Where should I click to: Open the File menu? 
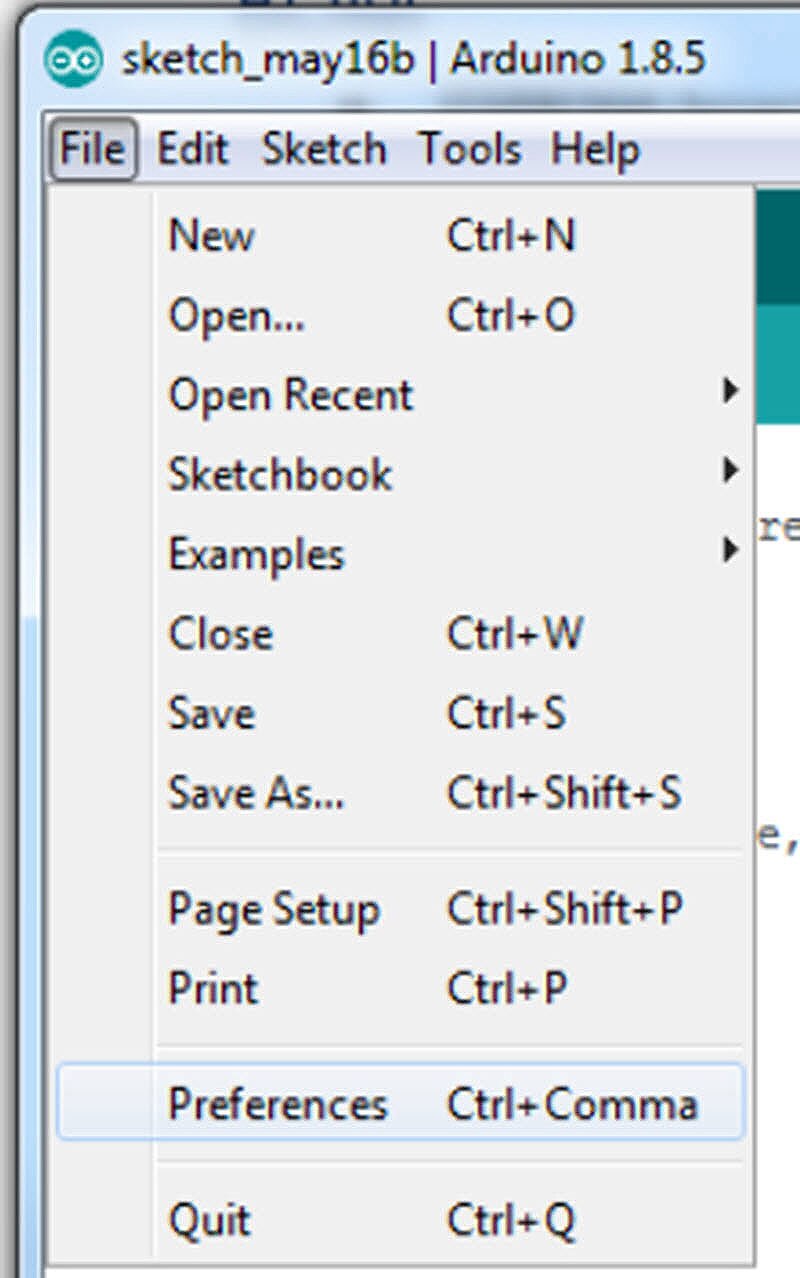point(93,150)
